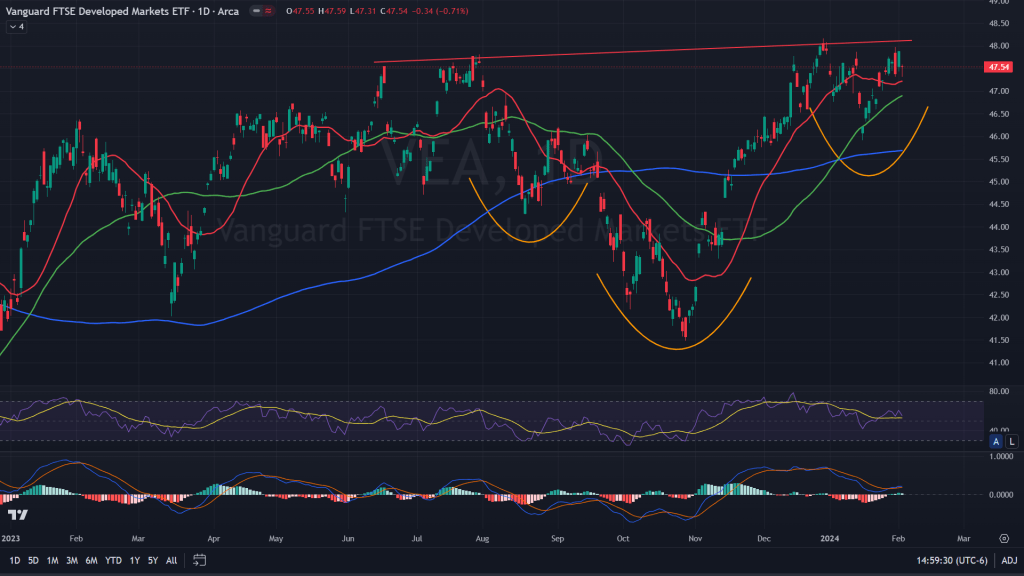Select the YTD time range
This screenshot has width=1024, height=576.
pos(114,560)
